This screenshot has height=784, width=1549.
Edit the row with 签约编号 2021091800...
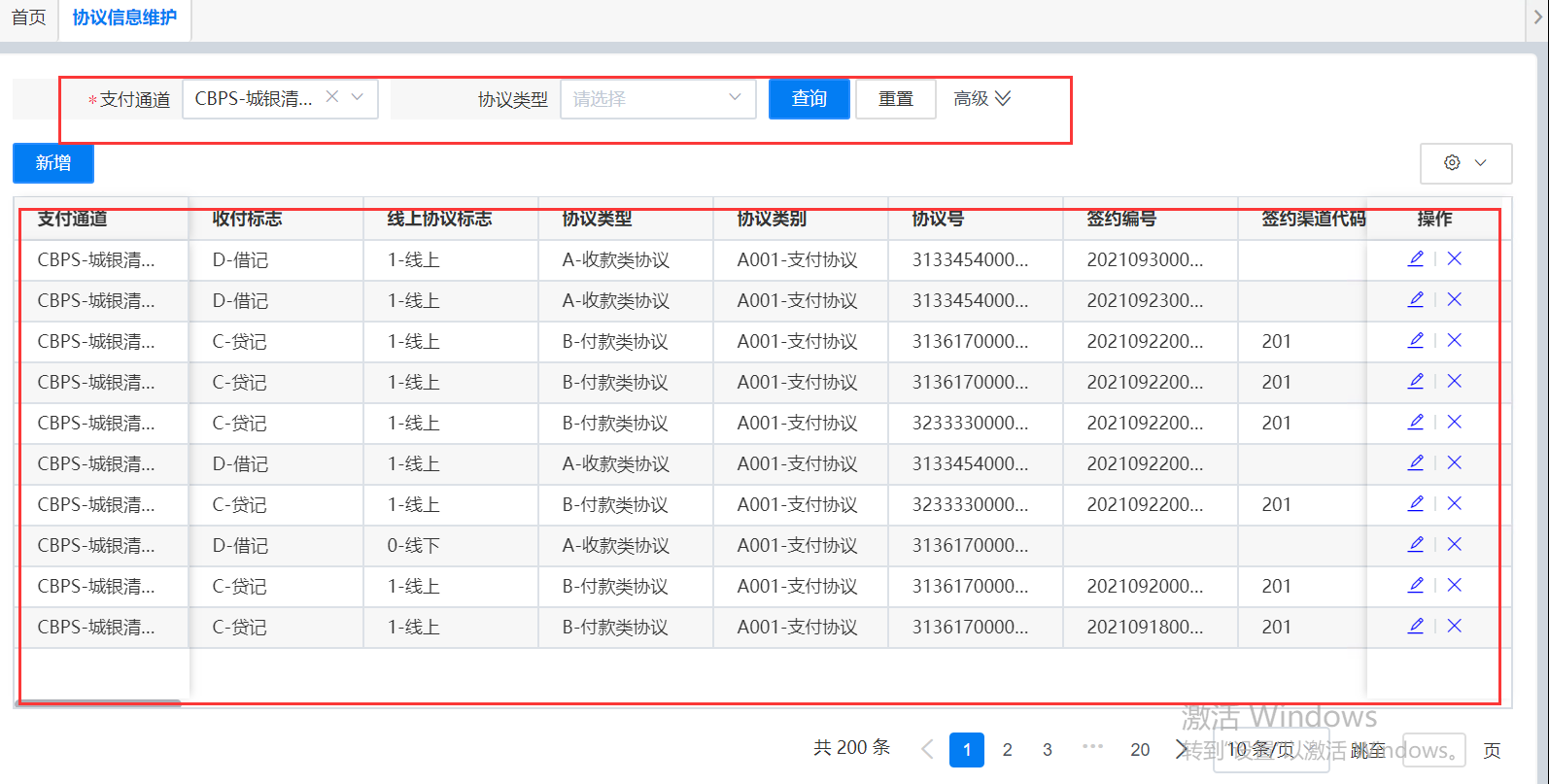pos(1416,626)
